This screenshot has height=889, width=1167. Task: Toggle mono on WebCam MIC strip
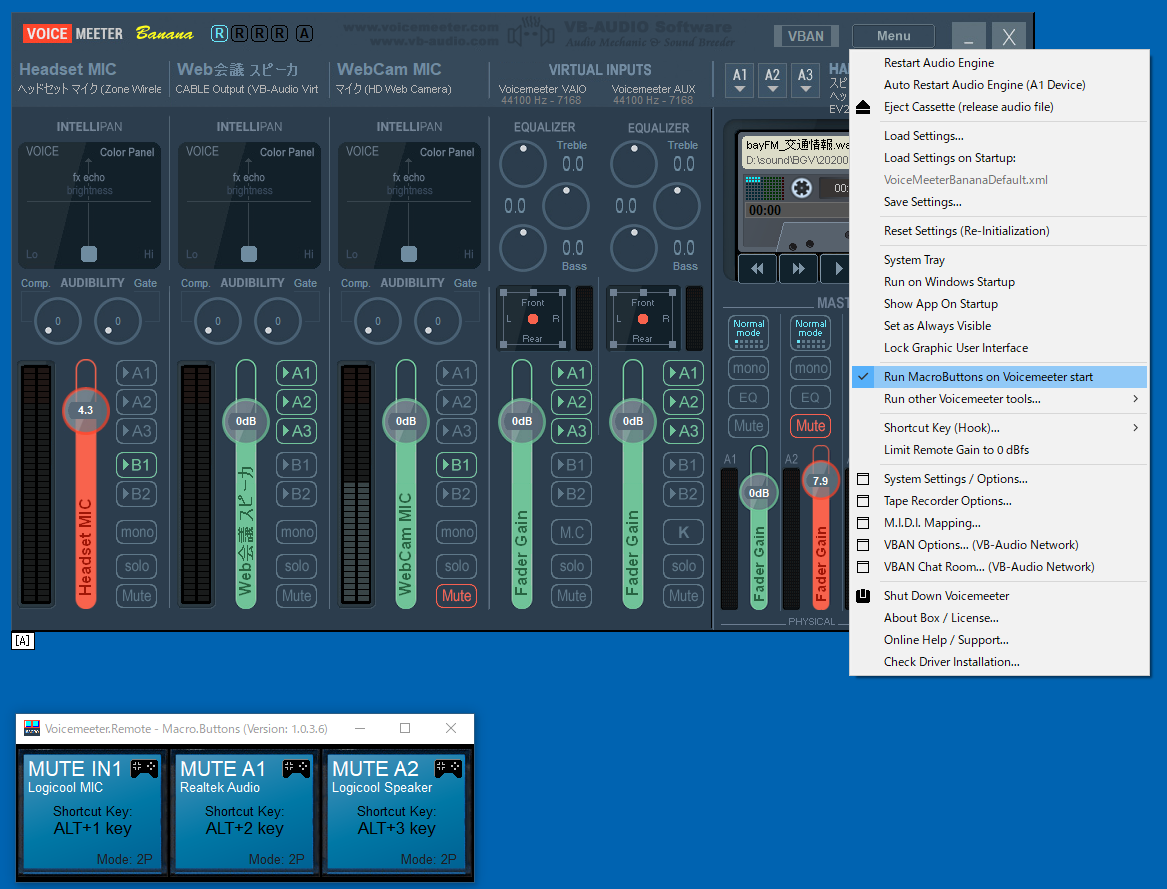pyautogui.click(x=457, y=532)
